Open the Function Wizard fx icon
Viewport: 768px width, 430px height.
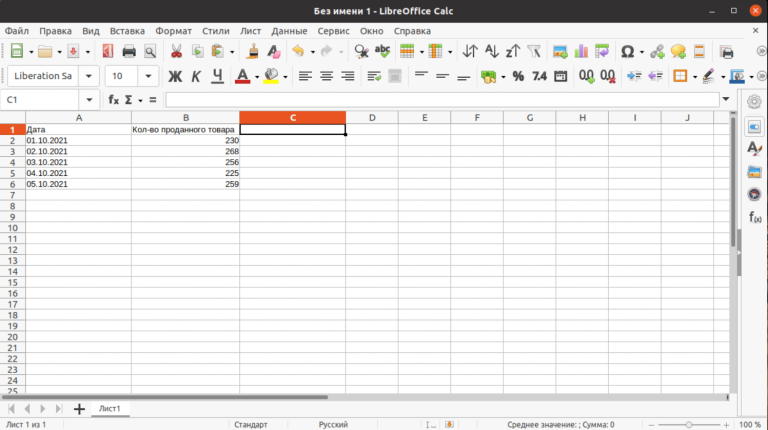114,99
